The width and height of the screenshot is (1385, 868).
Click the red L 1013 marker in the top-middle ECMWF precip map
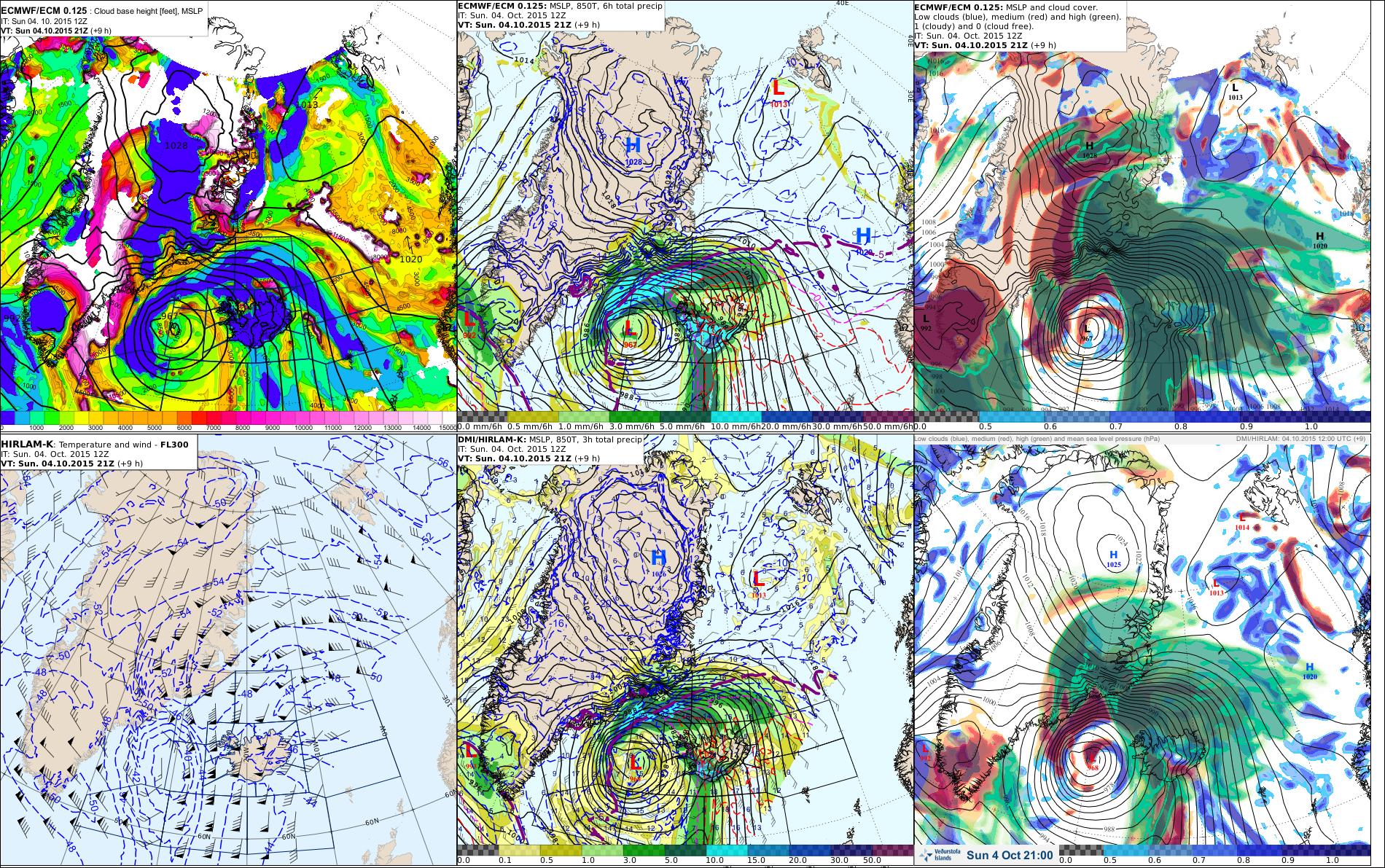[x=779, y=92]
